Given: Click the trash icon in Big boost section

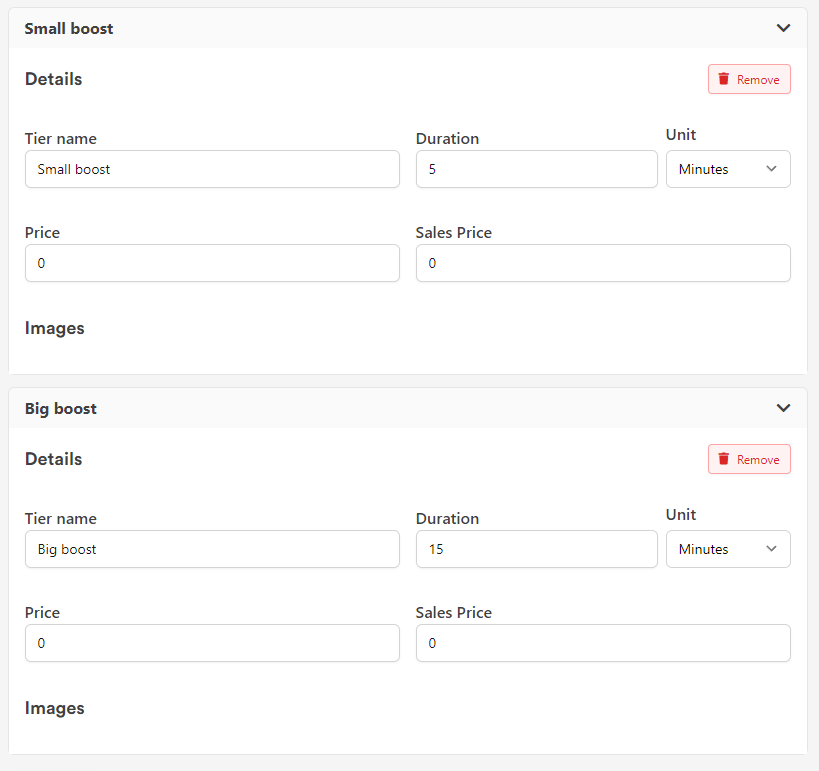Looking at the screenshot, I should pyautogui.click(x=724, y=459).
